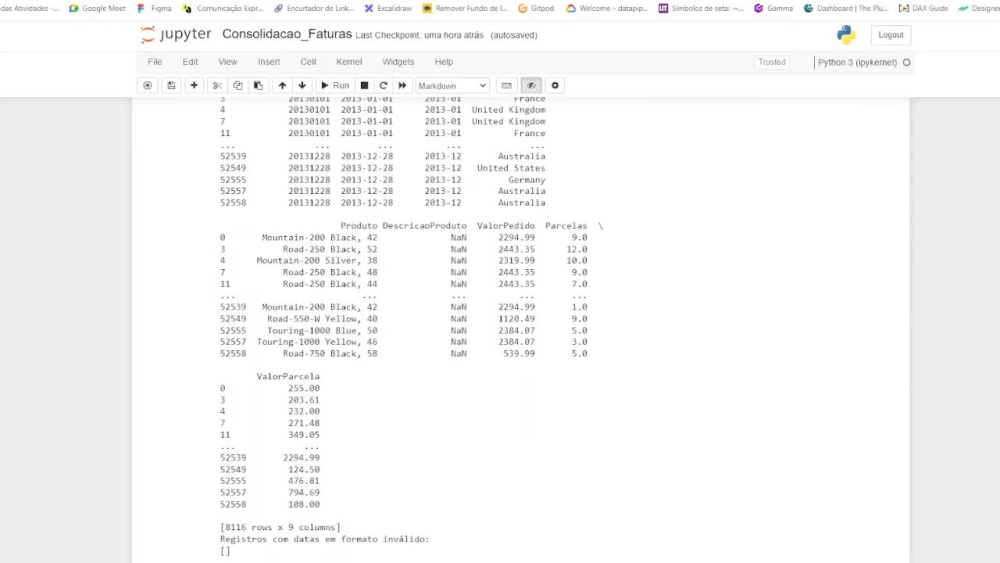Click the '[8116 rows x 9 columns]' text
This screenshot has height=563, width=1000.
click(x=280, y=527)
